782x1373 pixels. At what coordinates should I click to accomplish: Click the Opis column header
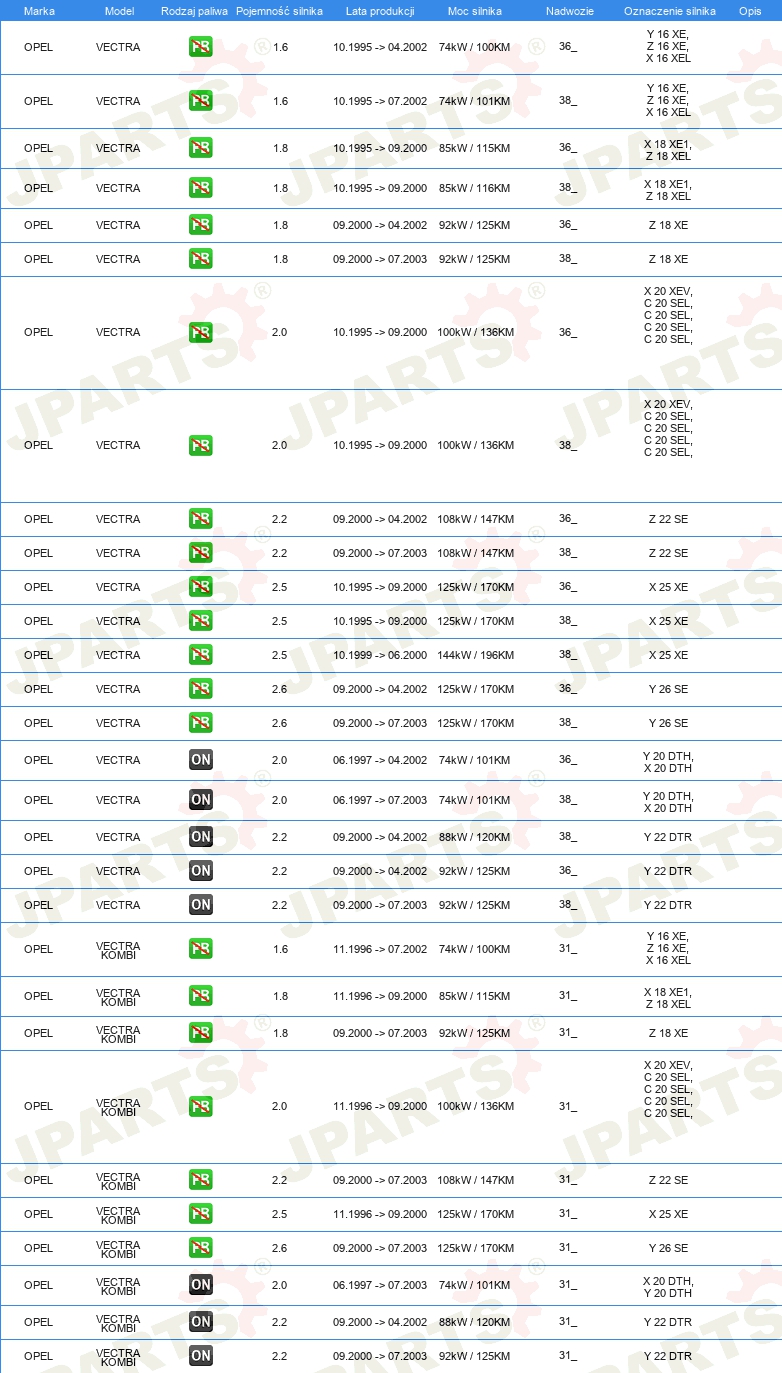coord(750,11)
